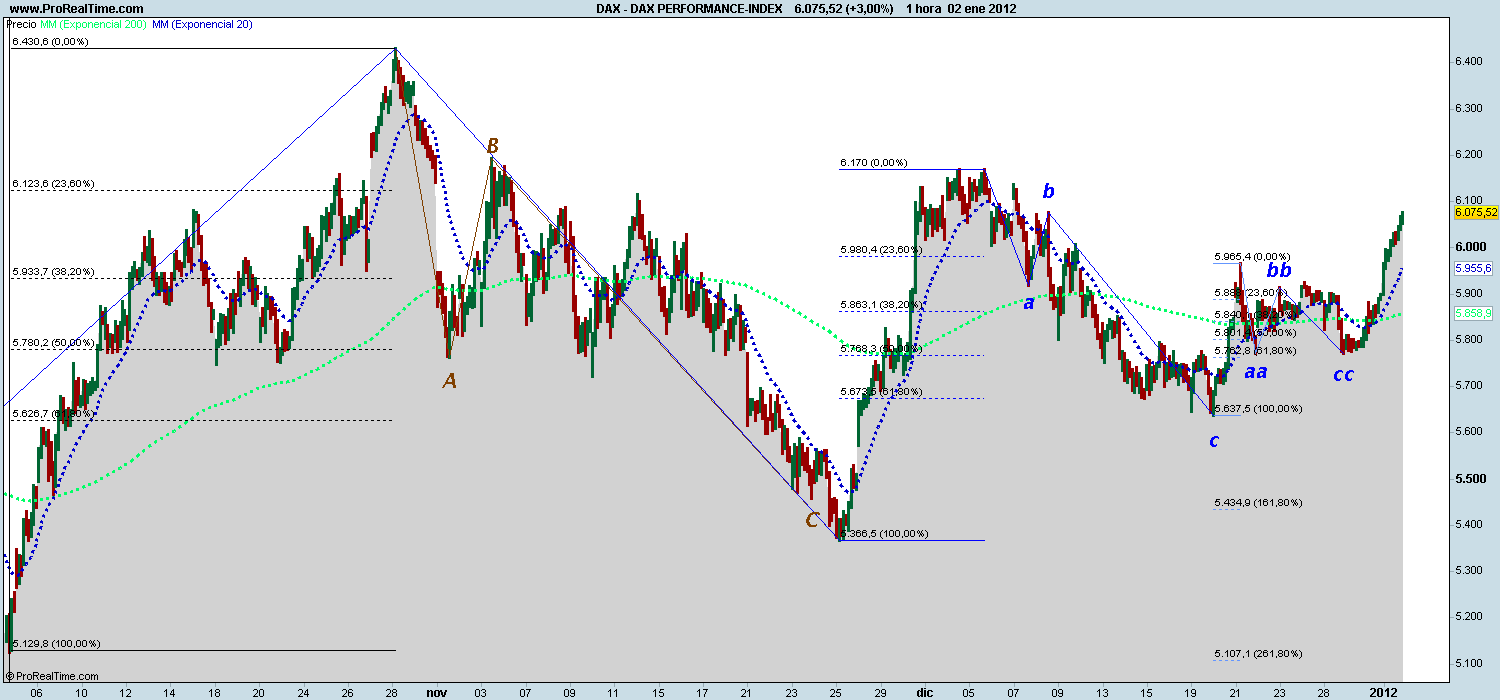This screenshot has width=1500, height=700.
Task: Click the Fibonacci label 5.965,4 (0,00%)
Action: [1252, 257]
